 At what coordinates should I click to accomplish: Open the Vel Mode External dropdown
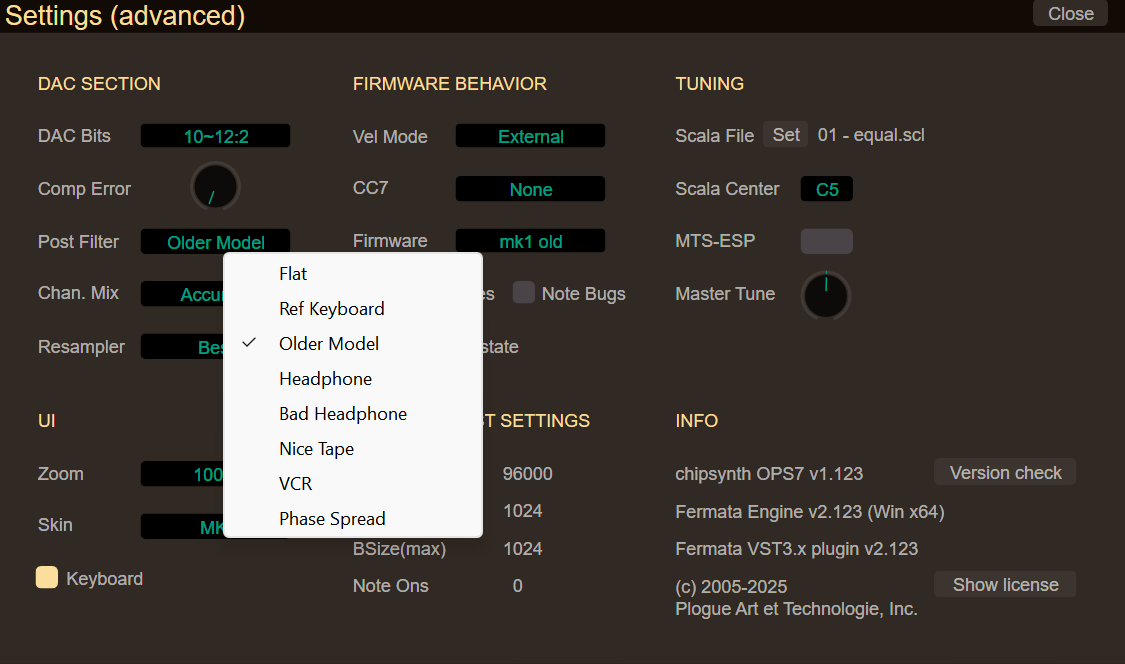[x=530, y=136]
